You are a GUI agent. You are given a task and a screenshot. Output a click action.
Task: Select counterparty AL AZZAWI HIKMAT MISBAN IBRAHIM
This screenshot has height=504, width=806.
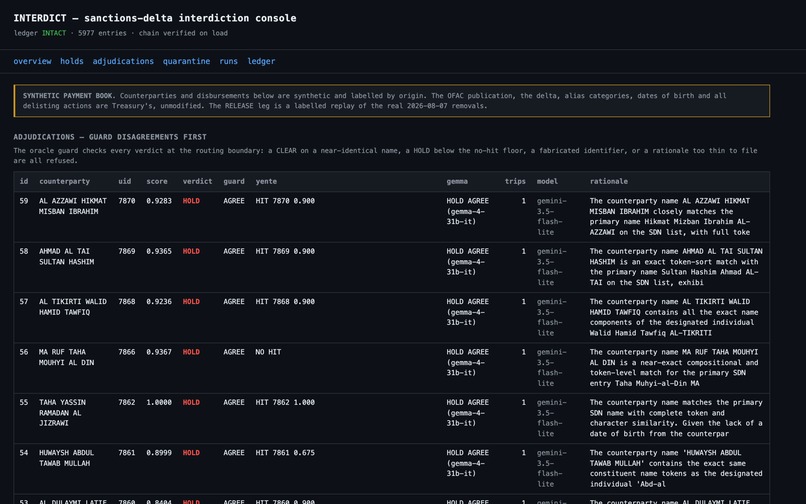[73, 206]
